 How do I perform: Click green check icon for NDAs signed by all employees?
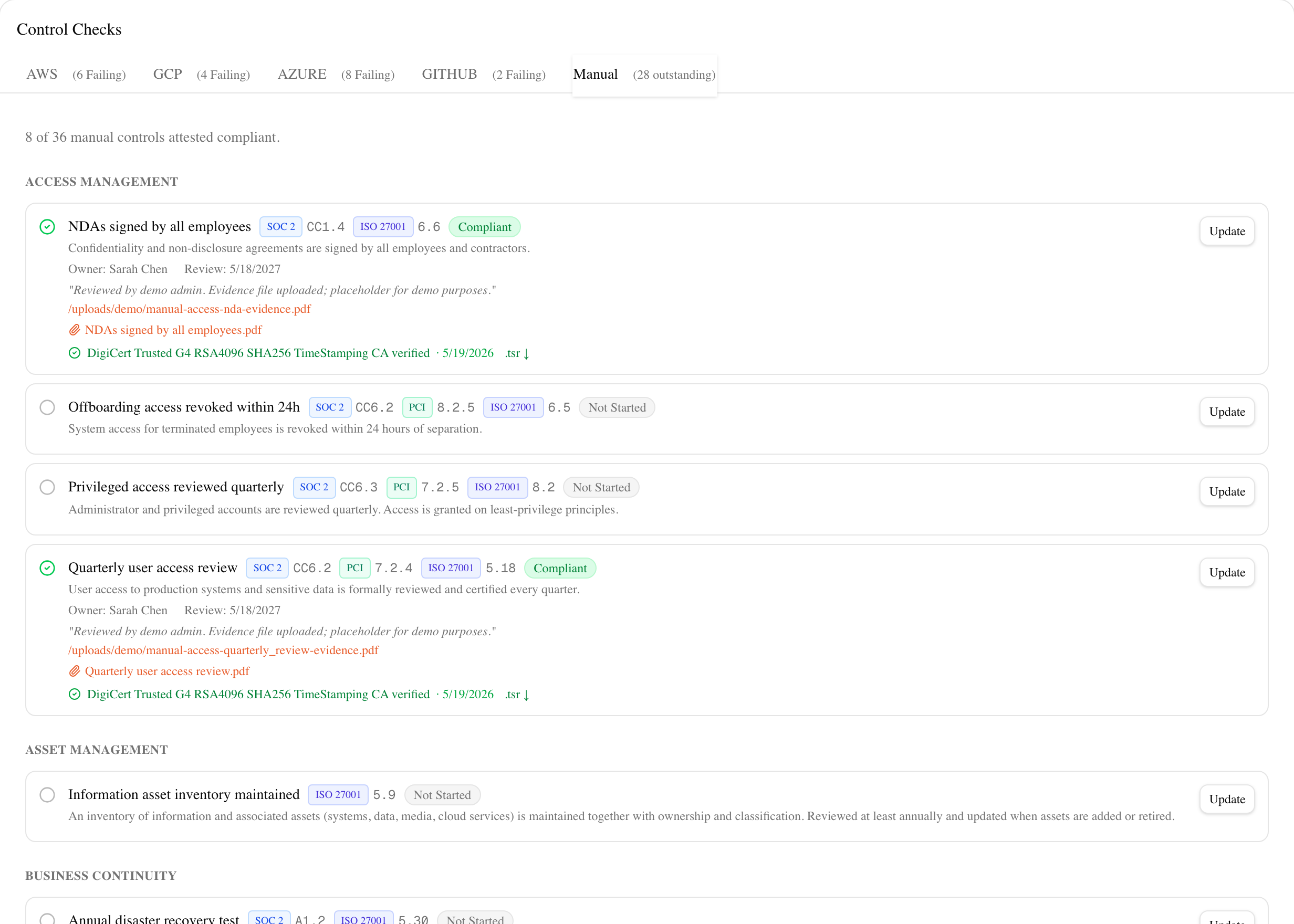click(47, 227)
